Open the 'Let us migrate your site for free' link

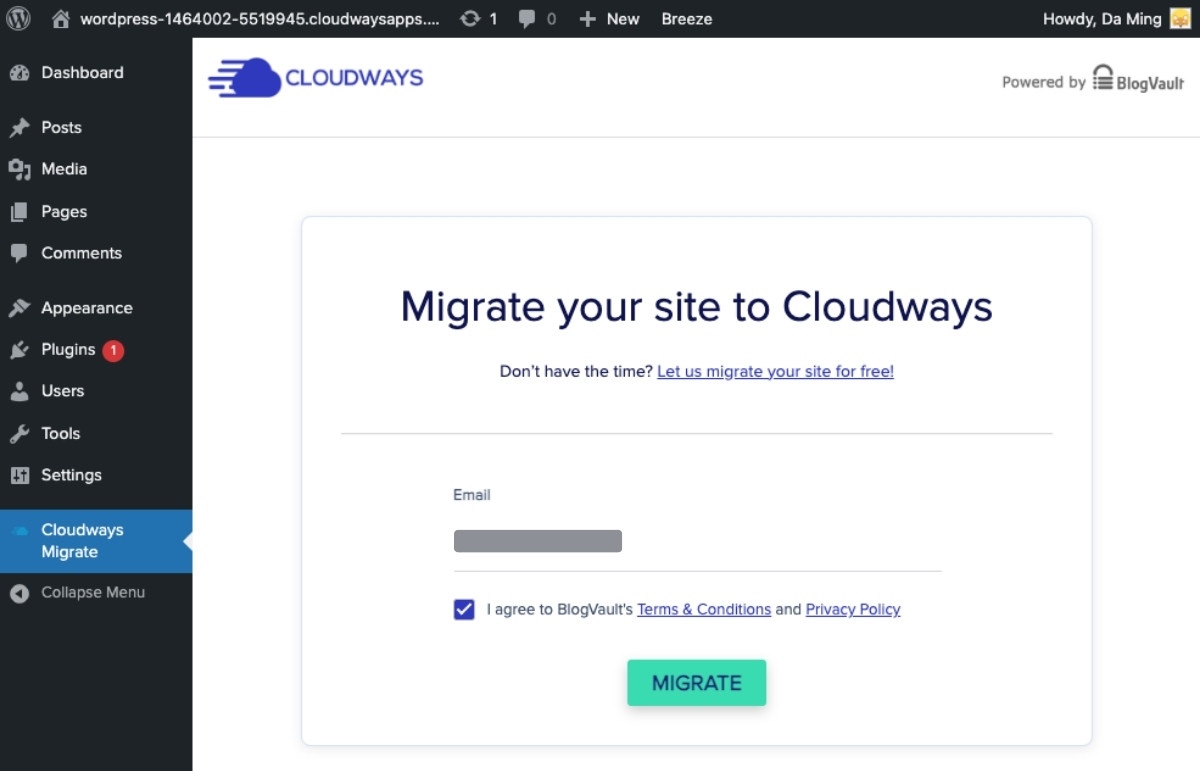pyautogui.click(x=775, y=371)
